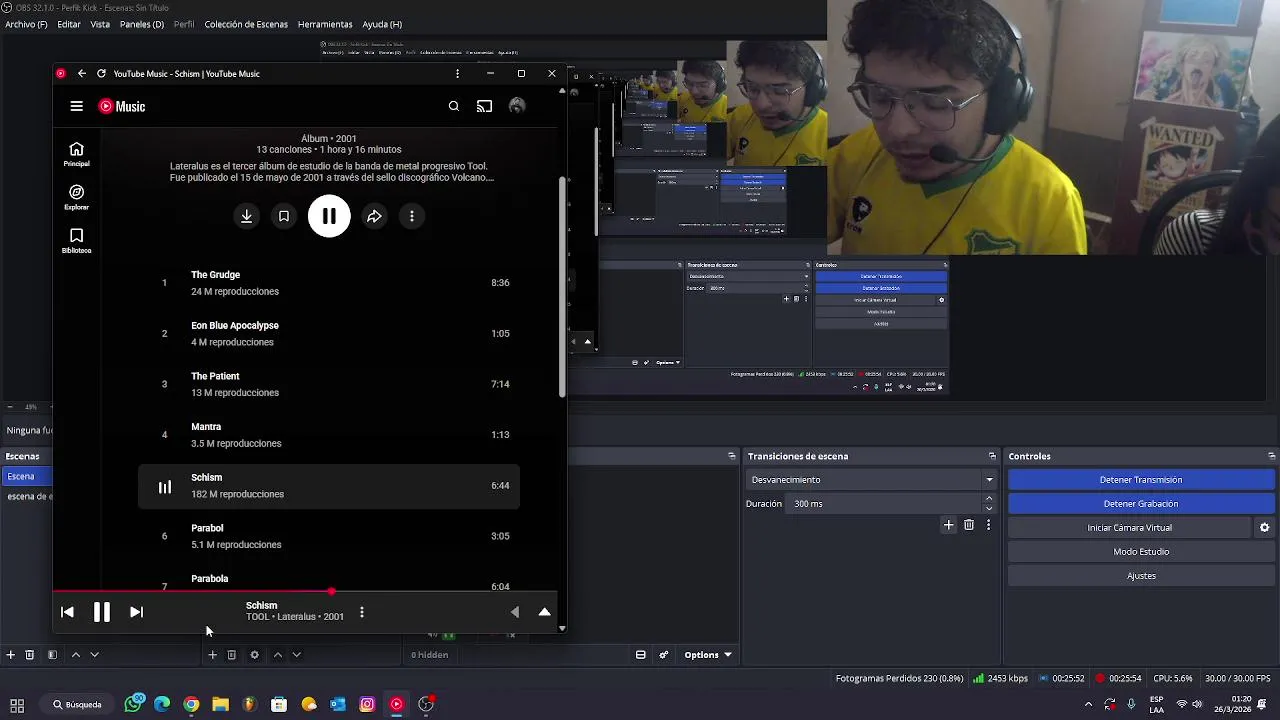This screenshot has width=1280, height=720.
Task: Remove the selected scene transition
Action: click(969, 525)
